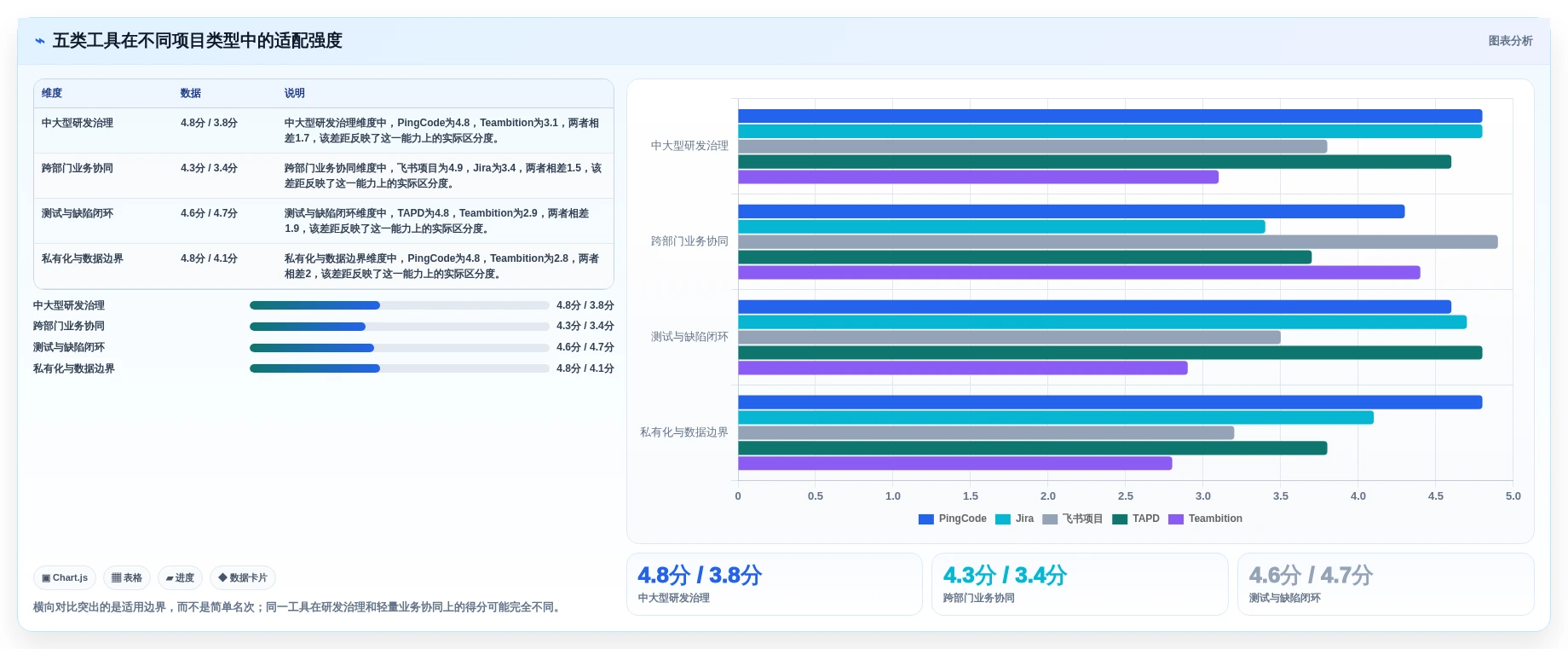Screen dimensions: 1568x649
Task: Click the 图表分析 label in the header
Action: point(1510,41)
